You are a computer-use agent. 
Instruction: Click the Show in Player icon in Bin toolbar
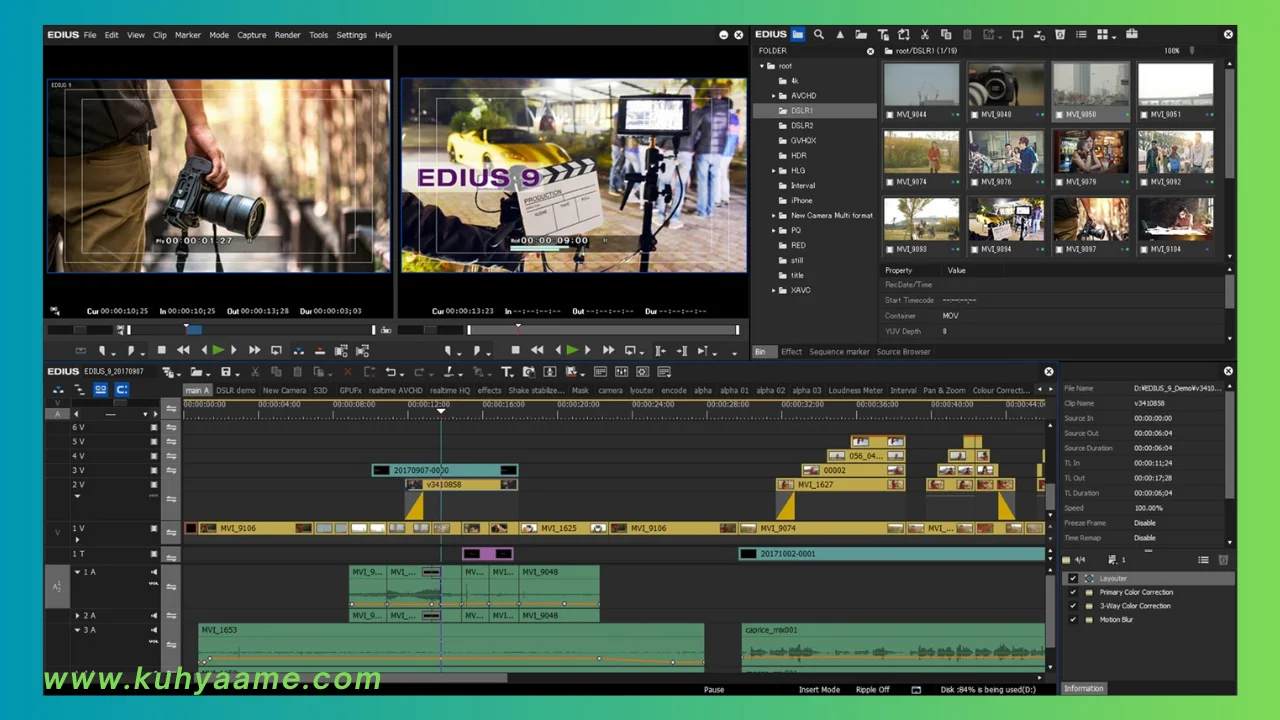click(x=1017, y=34)
